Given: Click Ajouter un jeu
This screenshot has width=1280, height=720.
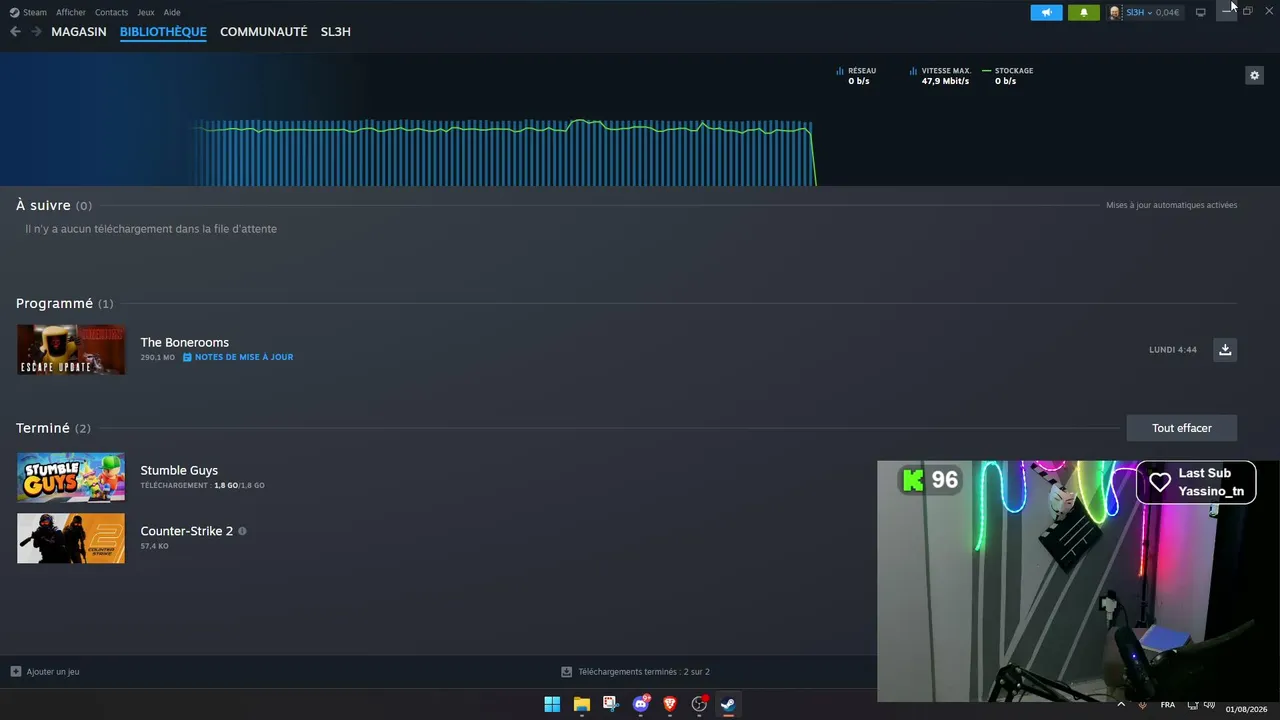Looking at the screenshot, I should [x=53, y=672].
